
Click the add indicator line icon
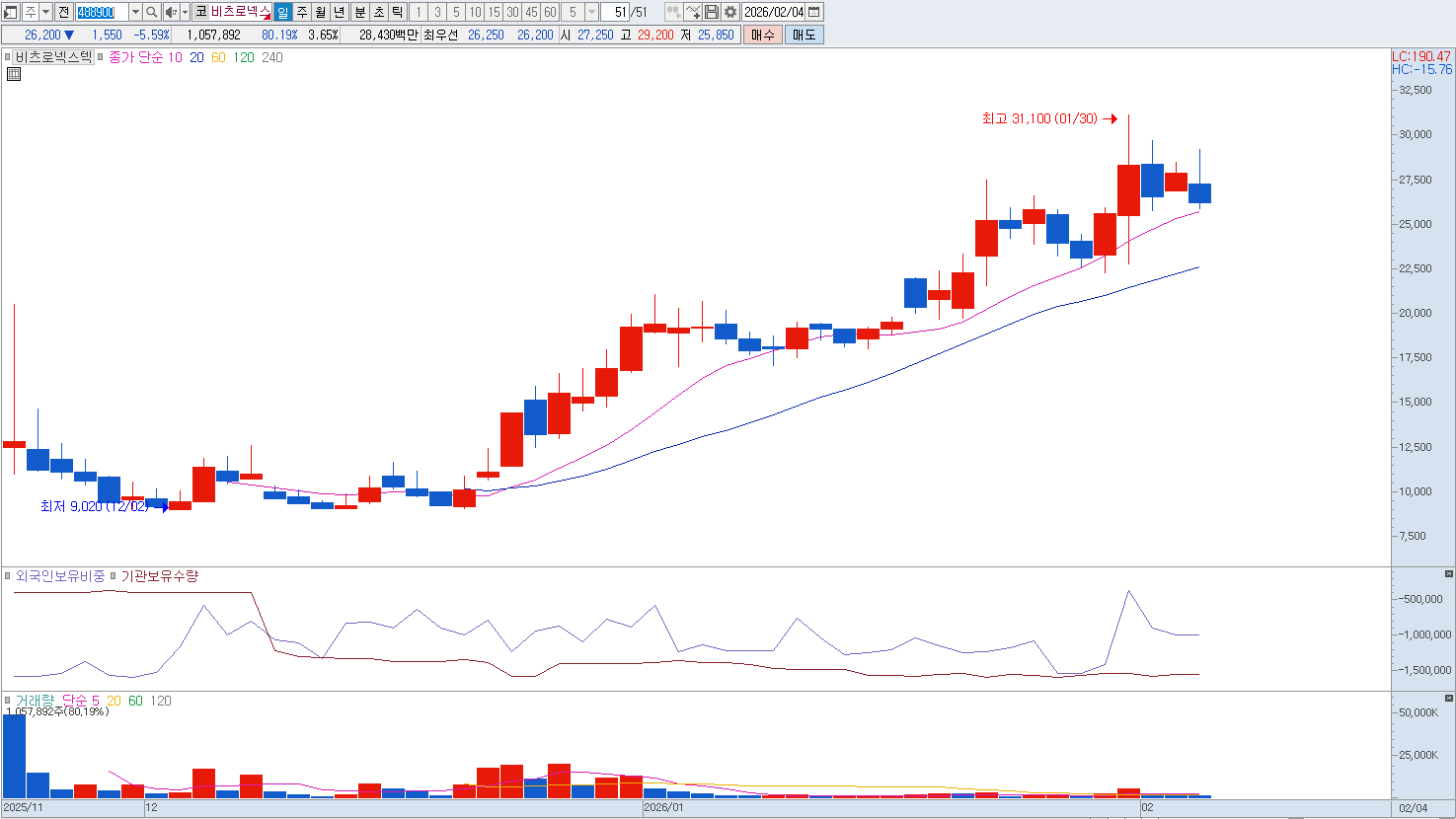tap(692, 12)
